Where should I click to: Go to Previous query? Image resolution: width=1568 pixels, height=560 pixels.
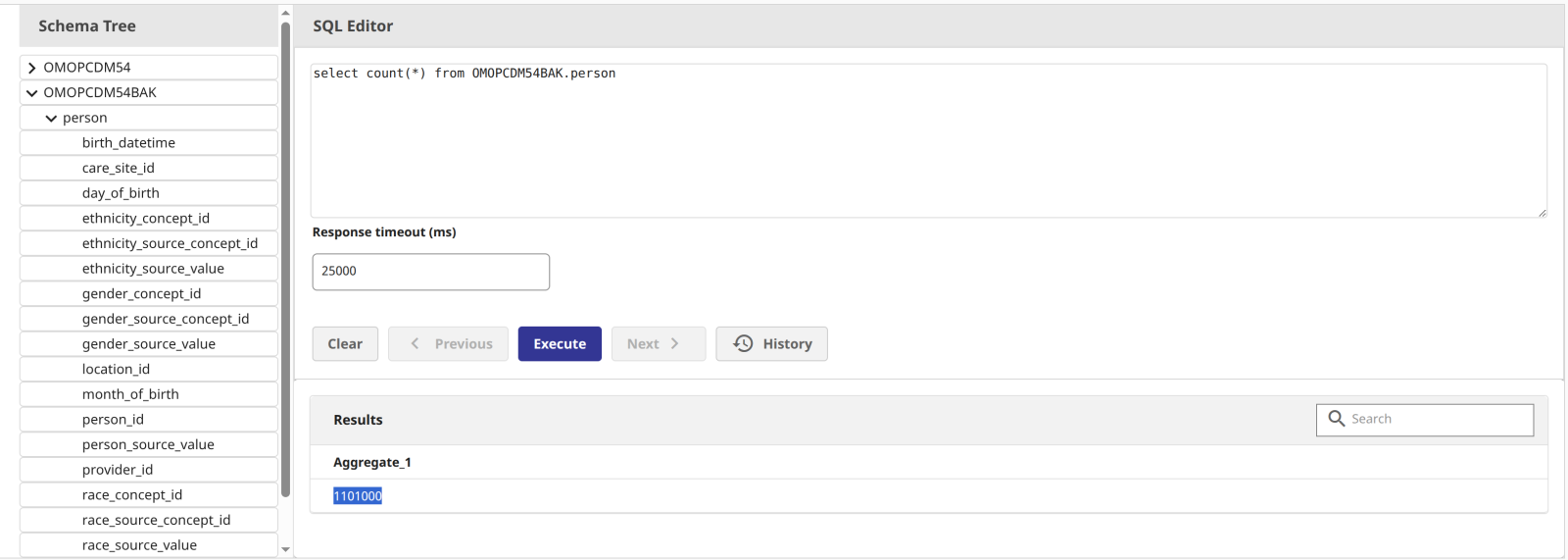[x=448, y=344]
